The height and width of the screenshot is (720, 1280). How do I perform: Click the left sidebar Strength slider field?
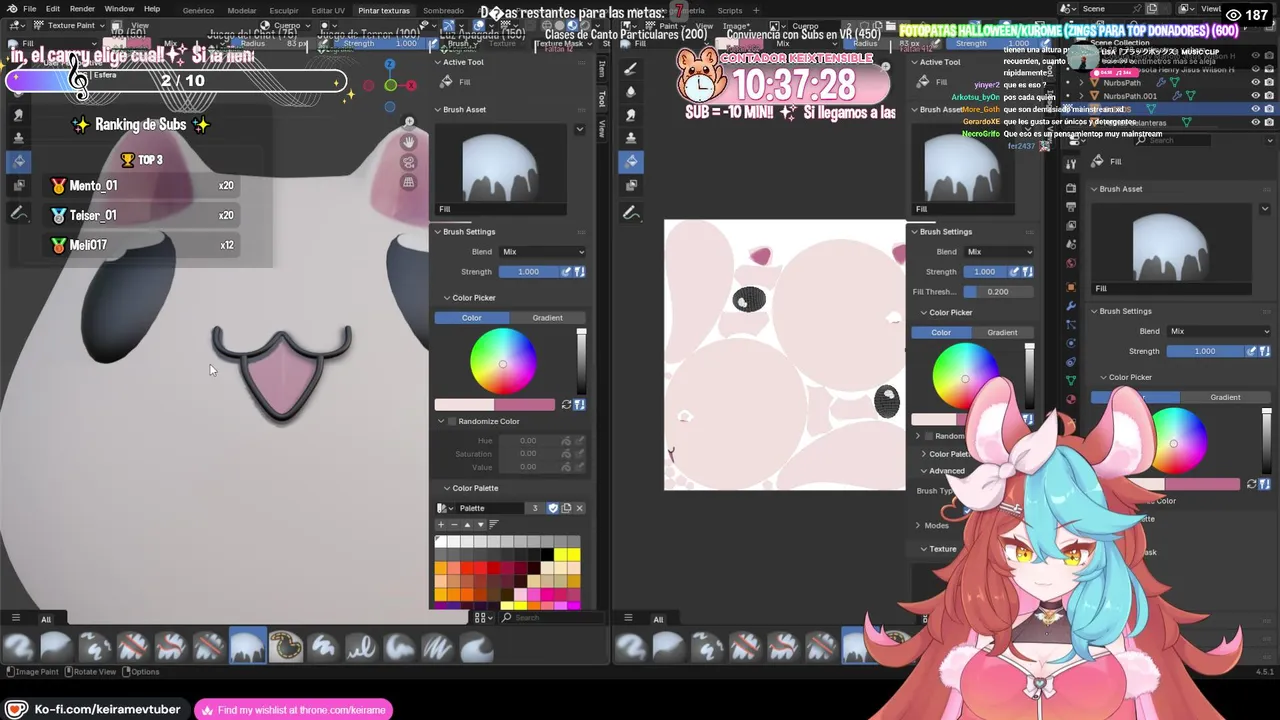(x=528, y=272)
